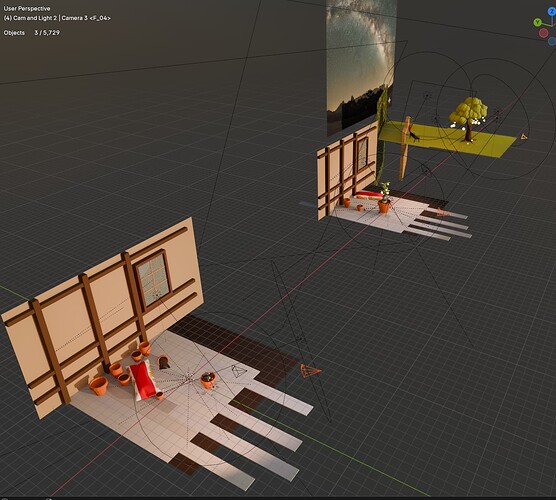This screenshot has width=556, height=500.
Task: Select the orange camera beside the foreground floor
Action: pyautogui.click(x=310, y=371)
